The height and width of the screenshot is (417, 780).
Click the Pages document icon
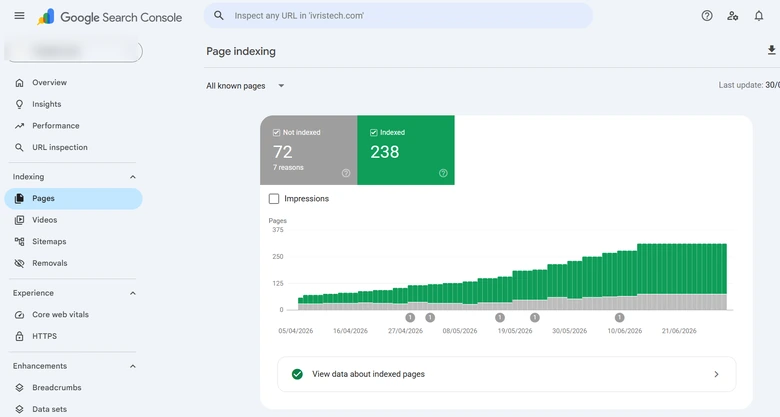19,199
